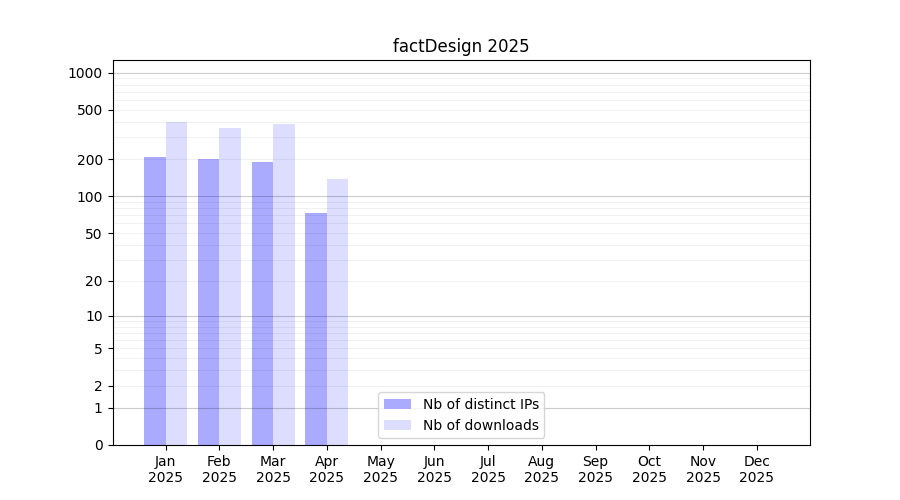900x500 pixels.
Task: Select the Oct 2025 x-axis label
Action: coord(649,469)
